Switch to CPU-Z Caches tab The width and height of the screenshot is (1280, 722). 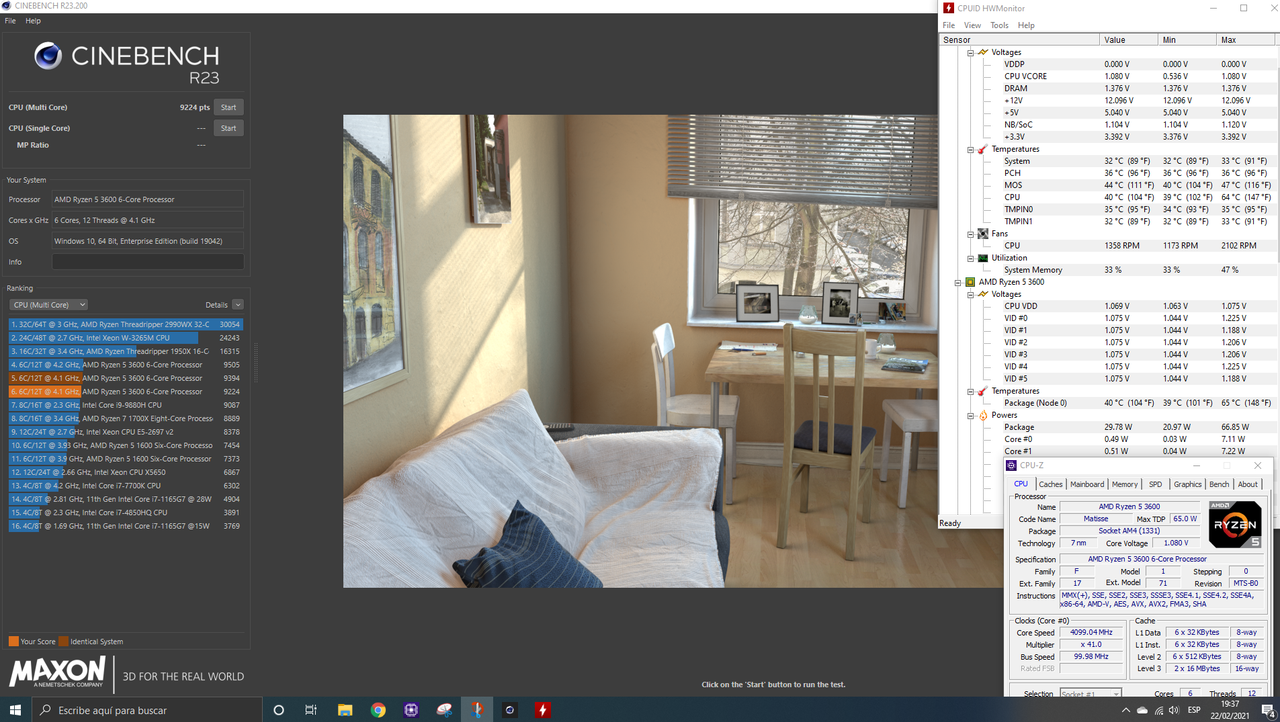(x=1050, y=484)
